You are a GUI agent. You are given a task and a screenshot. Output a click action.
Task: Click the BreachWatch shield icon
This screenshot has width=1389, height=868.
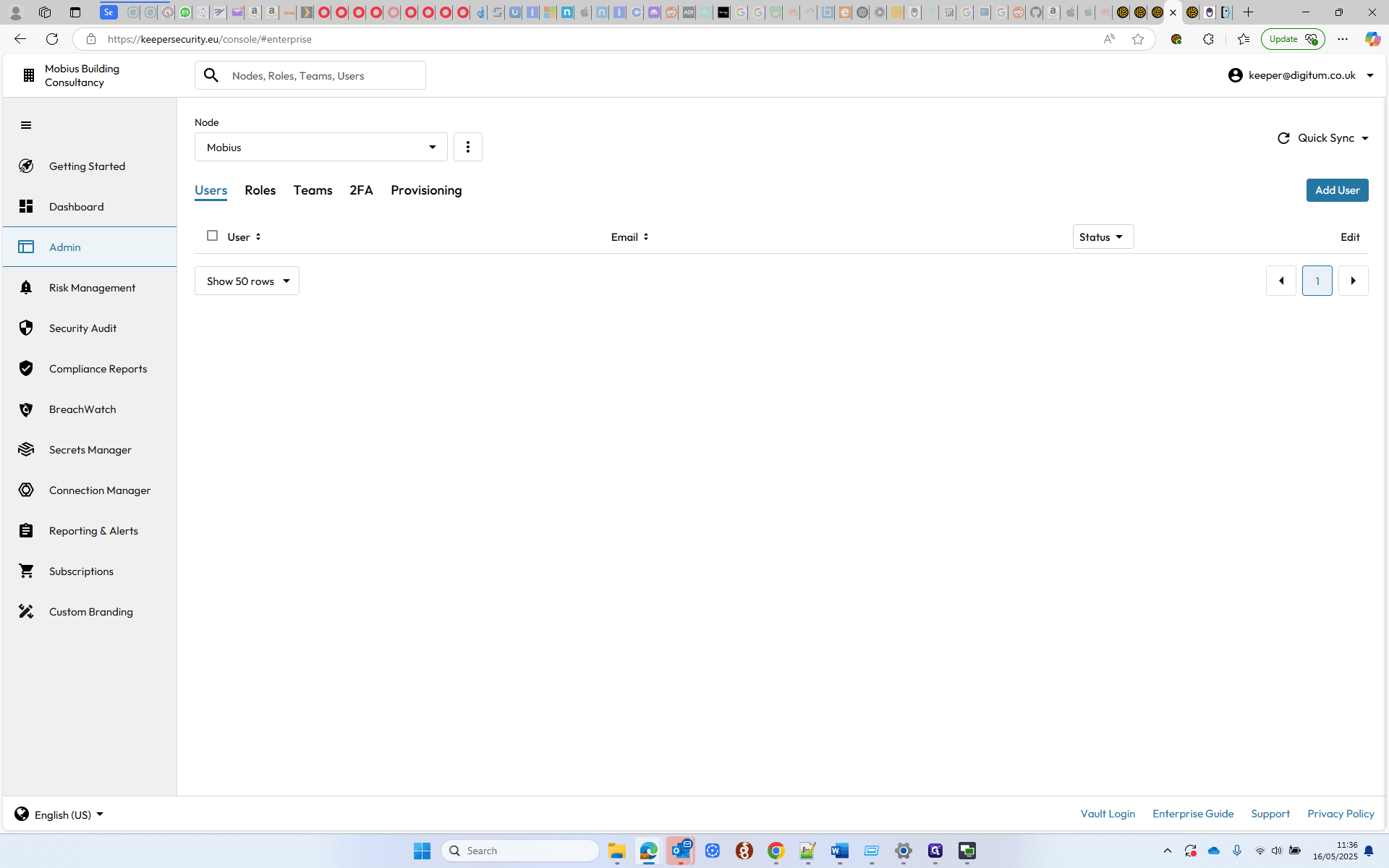tap(26, 409)
